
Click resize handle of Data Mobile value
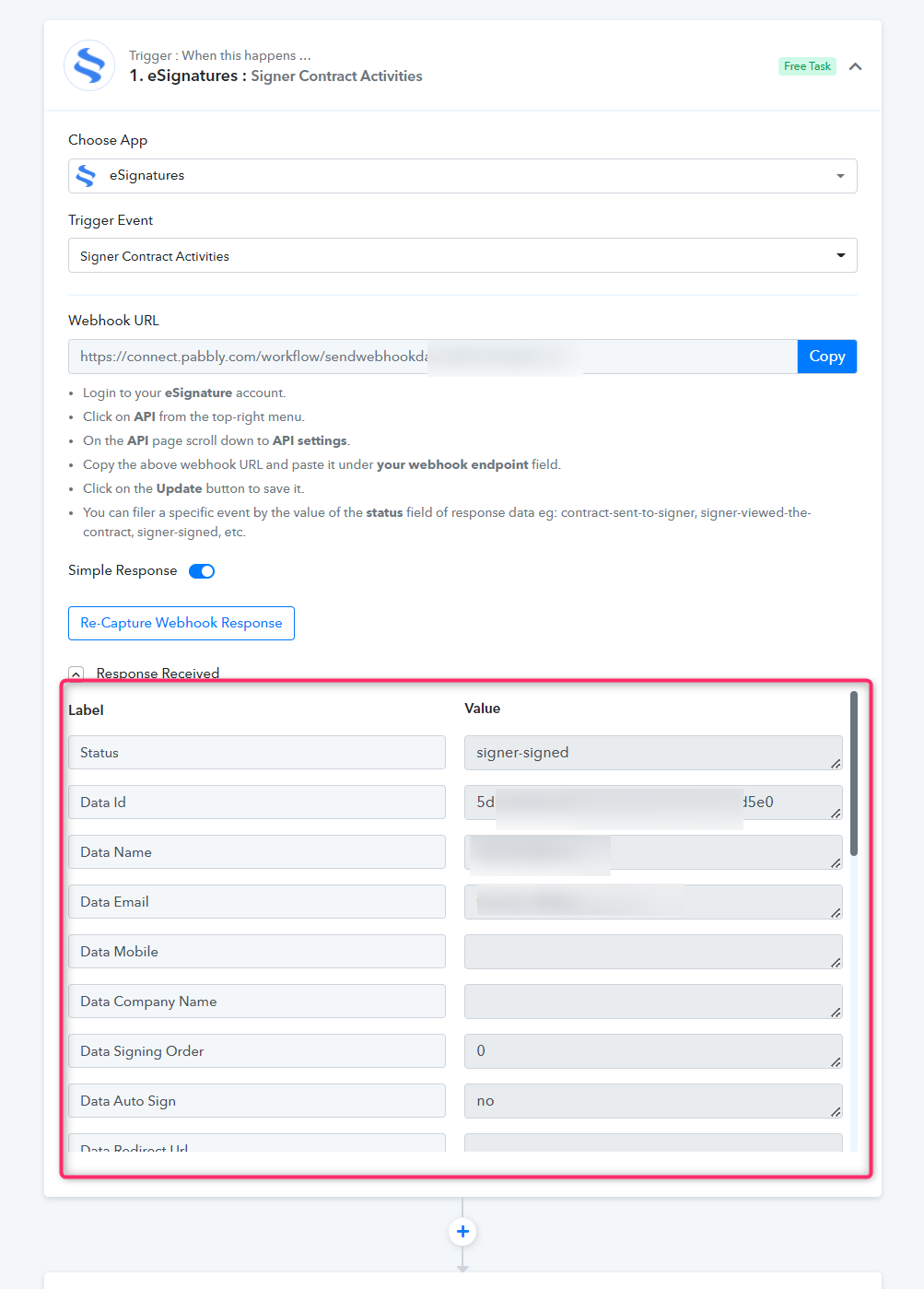pyautogui.click(x=836, y=962)
